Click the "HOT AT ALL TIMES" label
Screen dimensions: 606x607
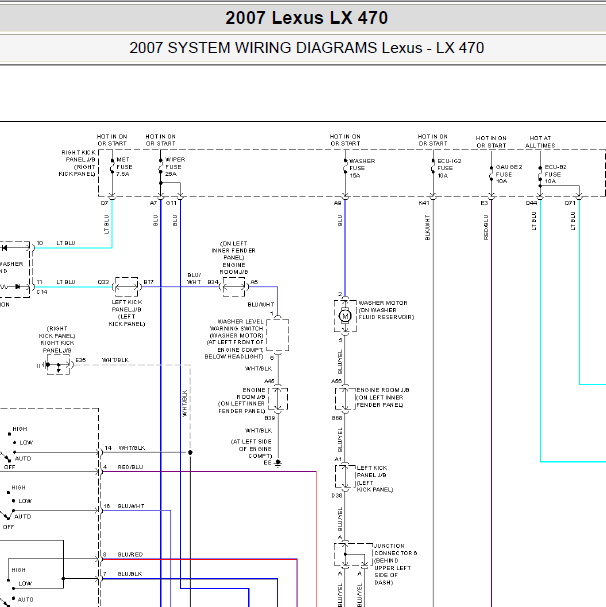pyautogui.click(x=540, y=142)
